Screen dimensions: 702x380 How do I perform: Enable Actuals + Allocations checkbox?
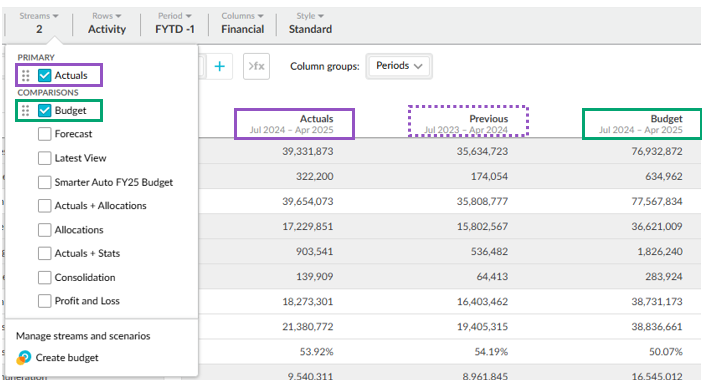click(44, 205)
